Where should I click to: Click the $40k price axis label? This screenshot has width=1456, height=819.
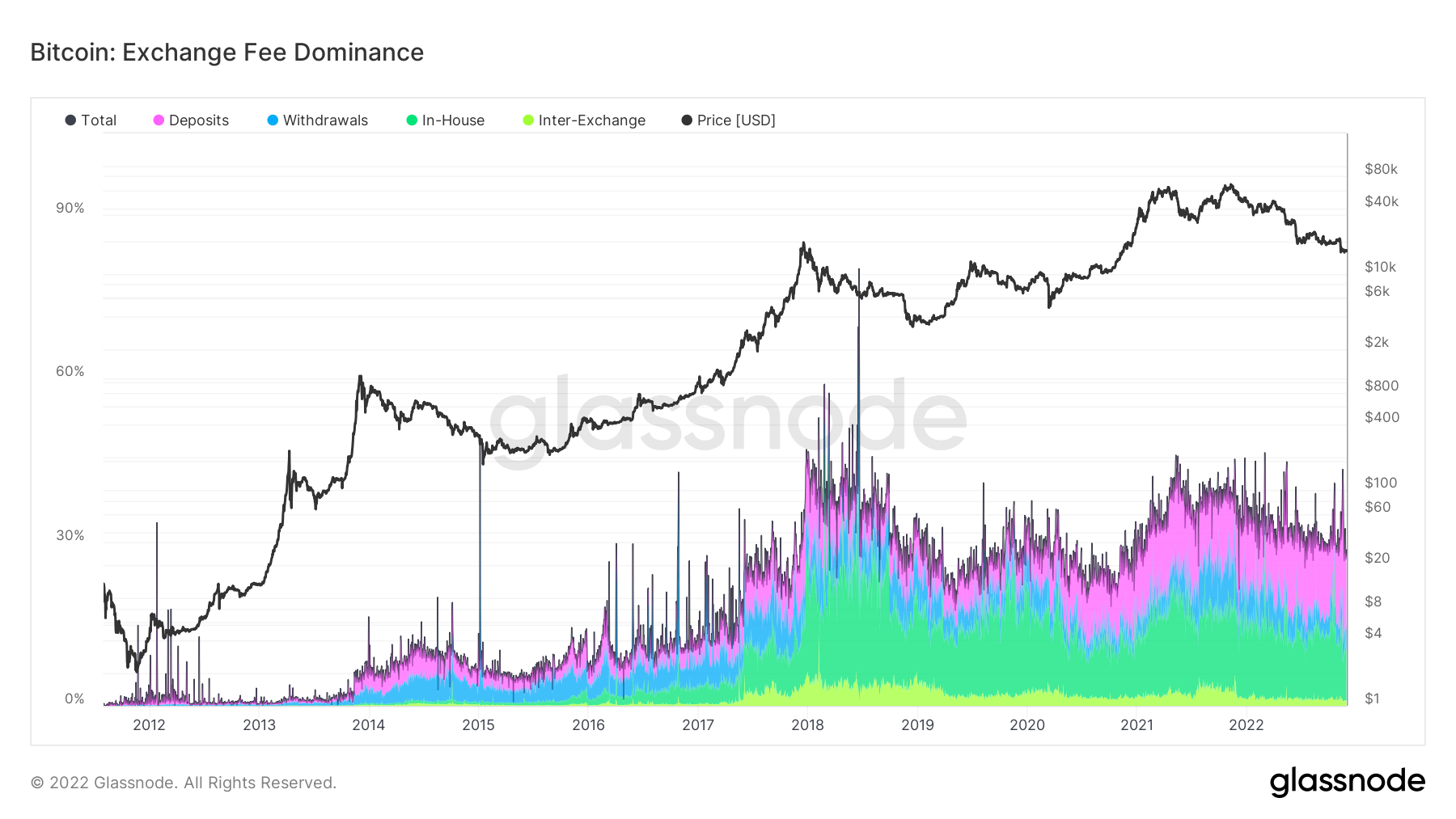1382,202
